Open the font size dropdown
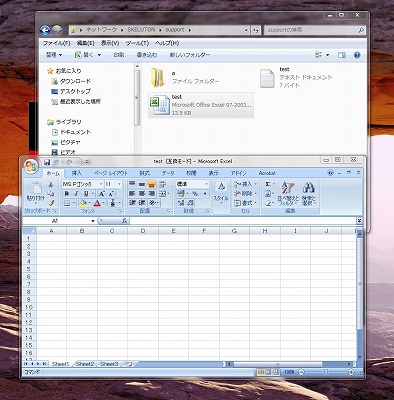This screenshot has height=400, width=394. point(119,184)
